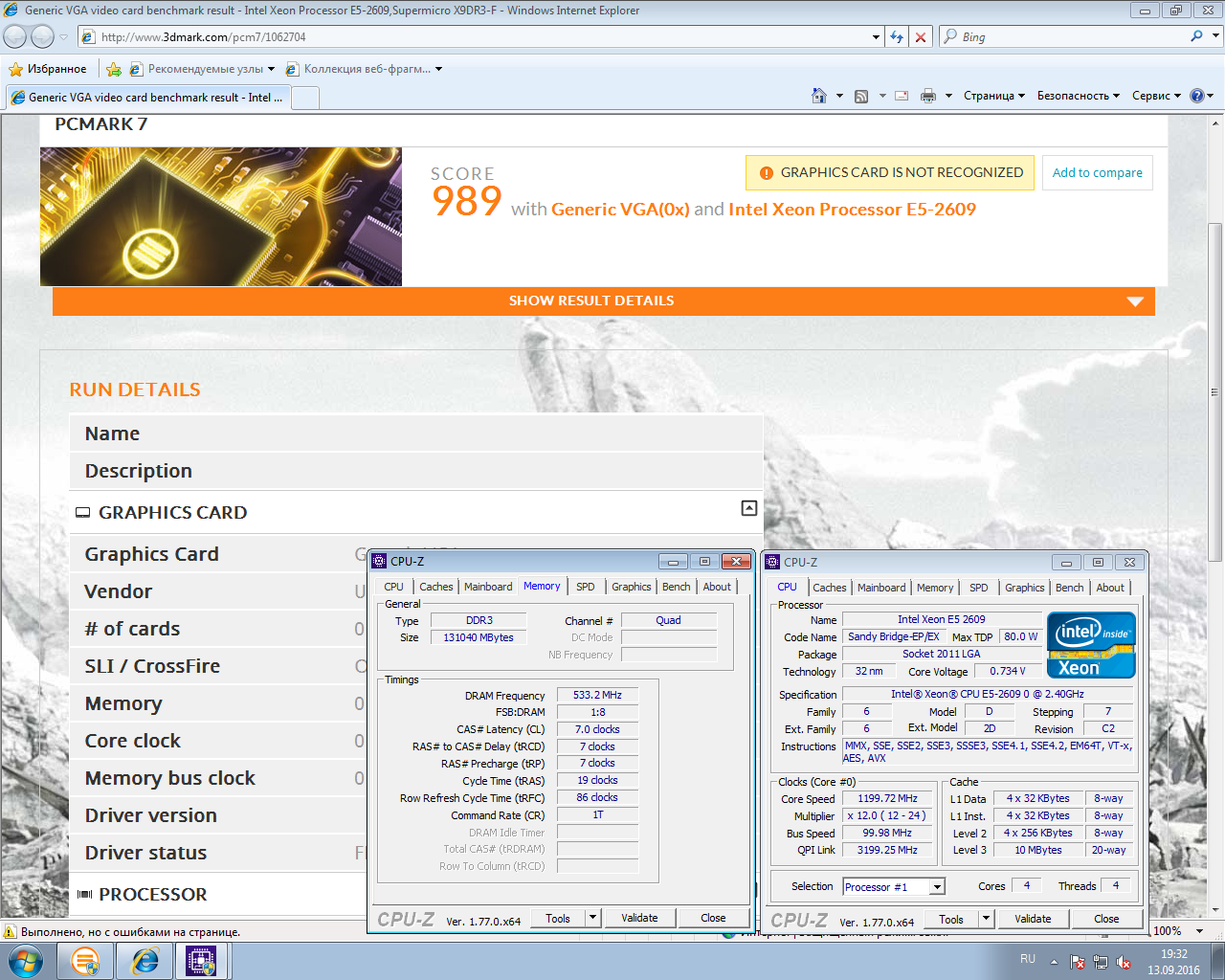Click the PCMark 7 result thumbnail image
The width and height of the screenshot is (1225, 980).
pyautogui.click(x=221, y=216)
